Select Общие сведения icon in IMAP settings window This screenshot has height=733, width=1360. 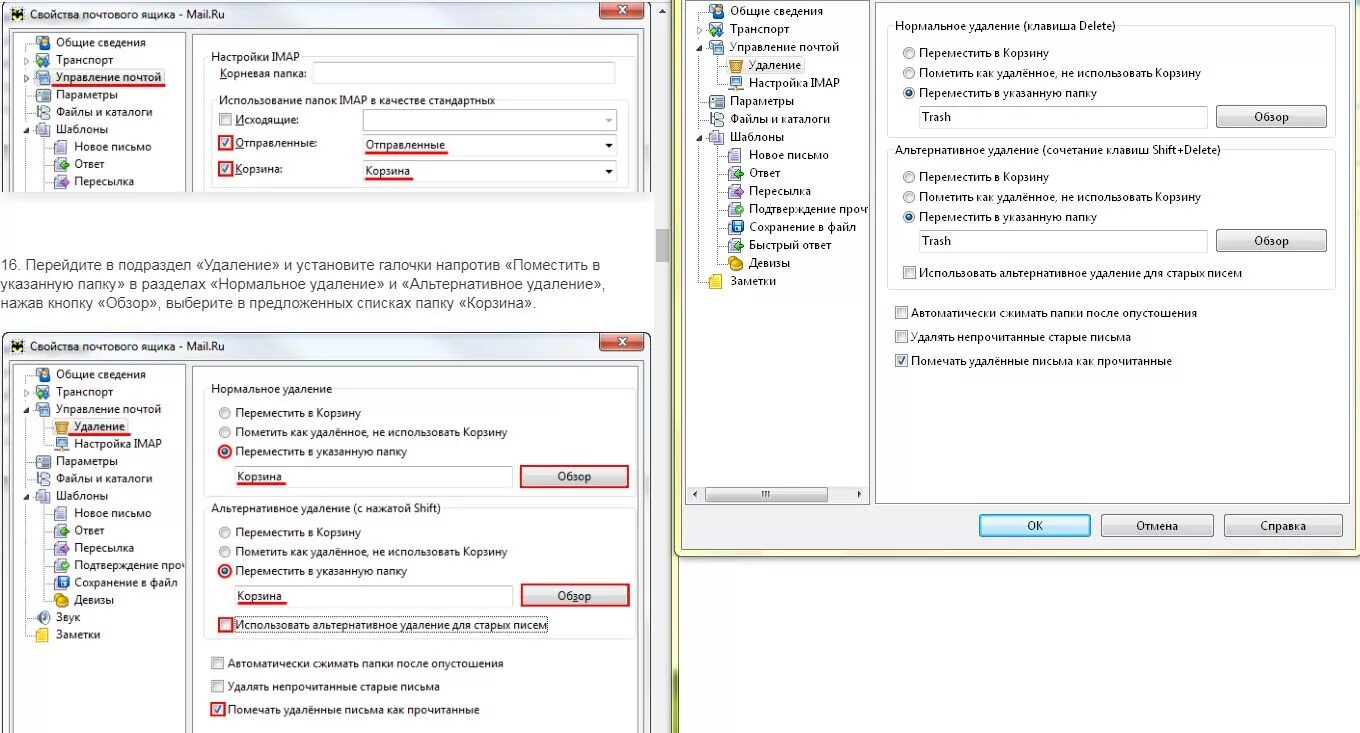pyautogui.click(x=43, y=42)
